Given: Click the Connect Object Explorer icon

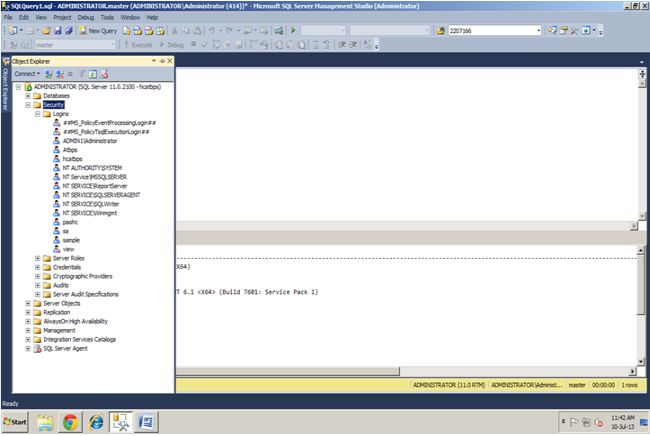Looking at the screenshot, I should [49, 74].
